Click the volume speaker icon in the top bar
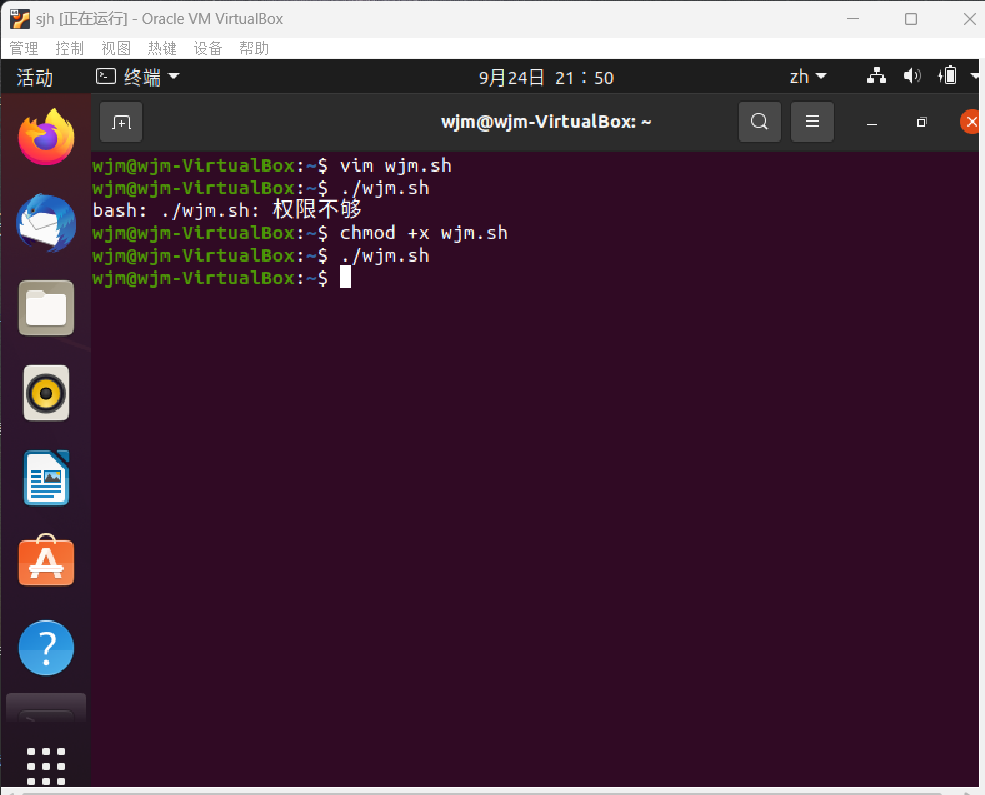Image resolution: width=985 pixels, height=795 pixels. (x=912, y=77)
